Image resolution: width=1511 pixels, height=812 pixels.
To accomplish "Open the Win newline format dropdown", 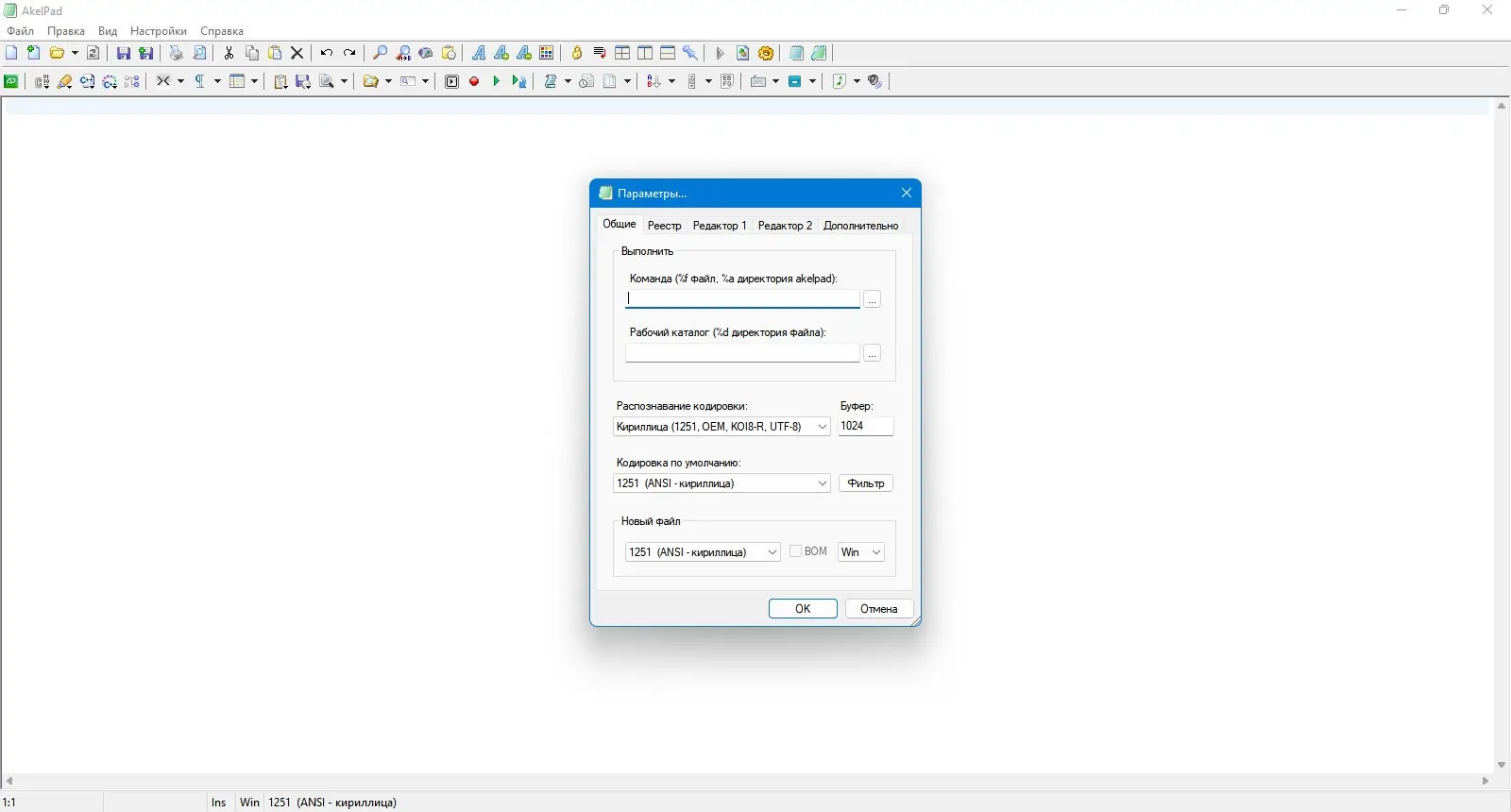I will pos(875,552).
